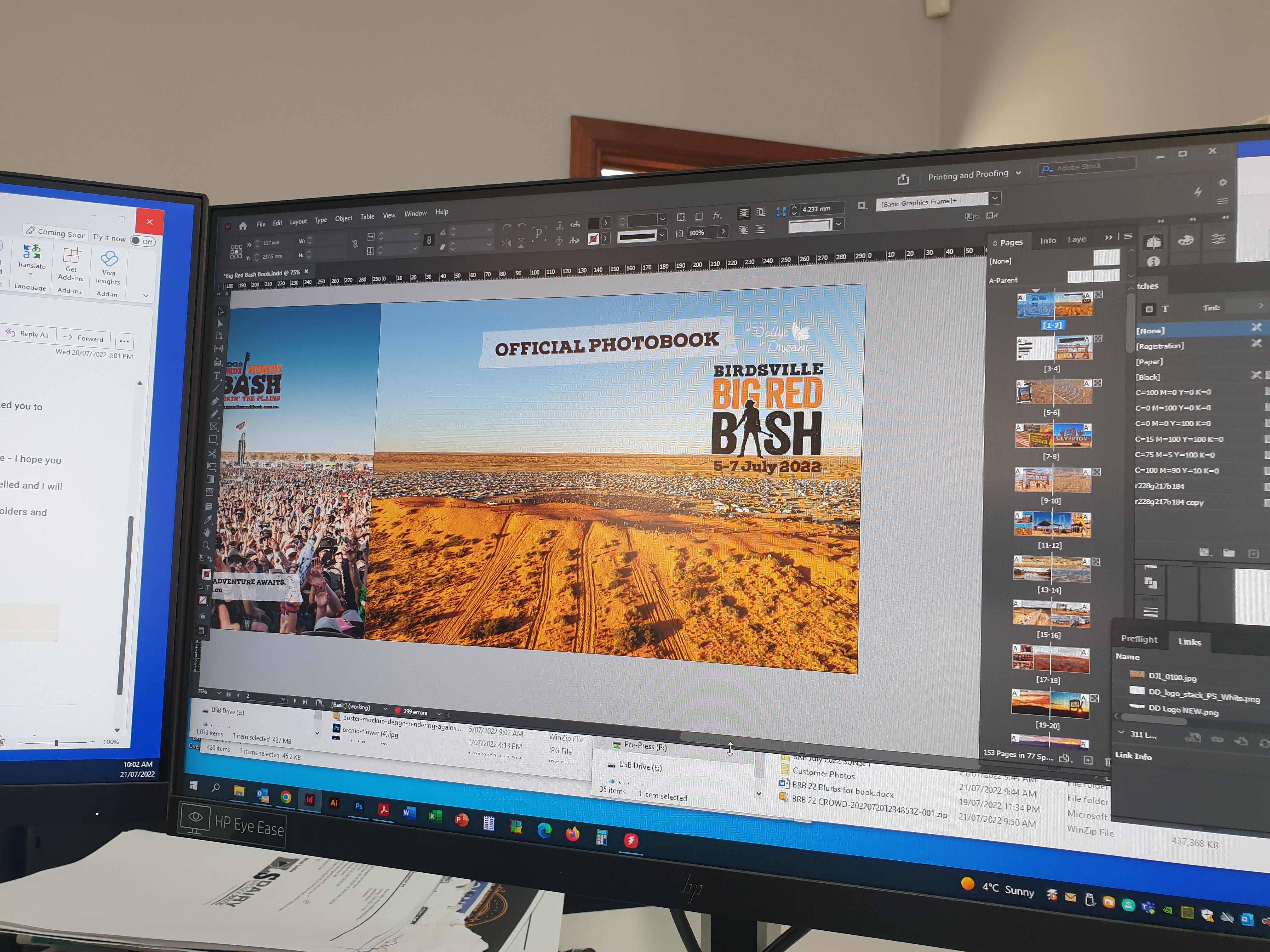Screen dimensions: 1270x952
Task: Select the Rectangle tool
Action: pyautogui.click(x=213, y=439)
